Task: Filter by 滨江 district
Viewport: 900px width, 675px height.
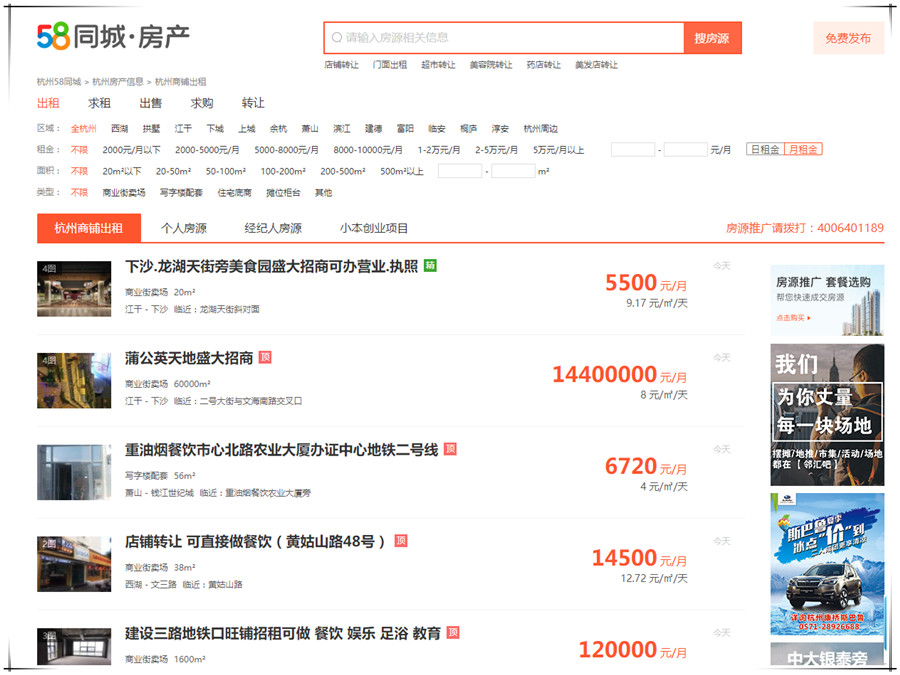Action: (x=342, y=129)
